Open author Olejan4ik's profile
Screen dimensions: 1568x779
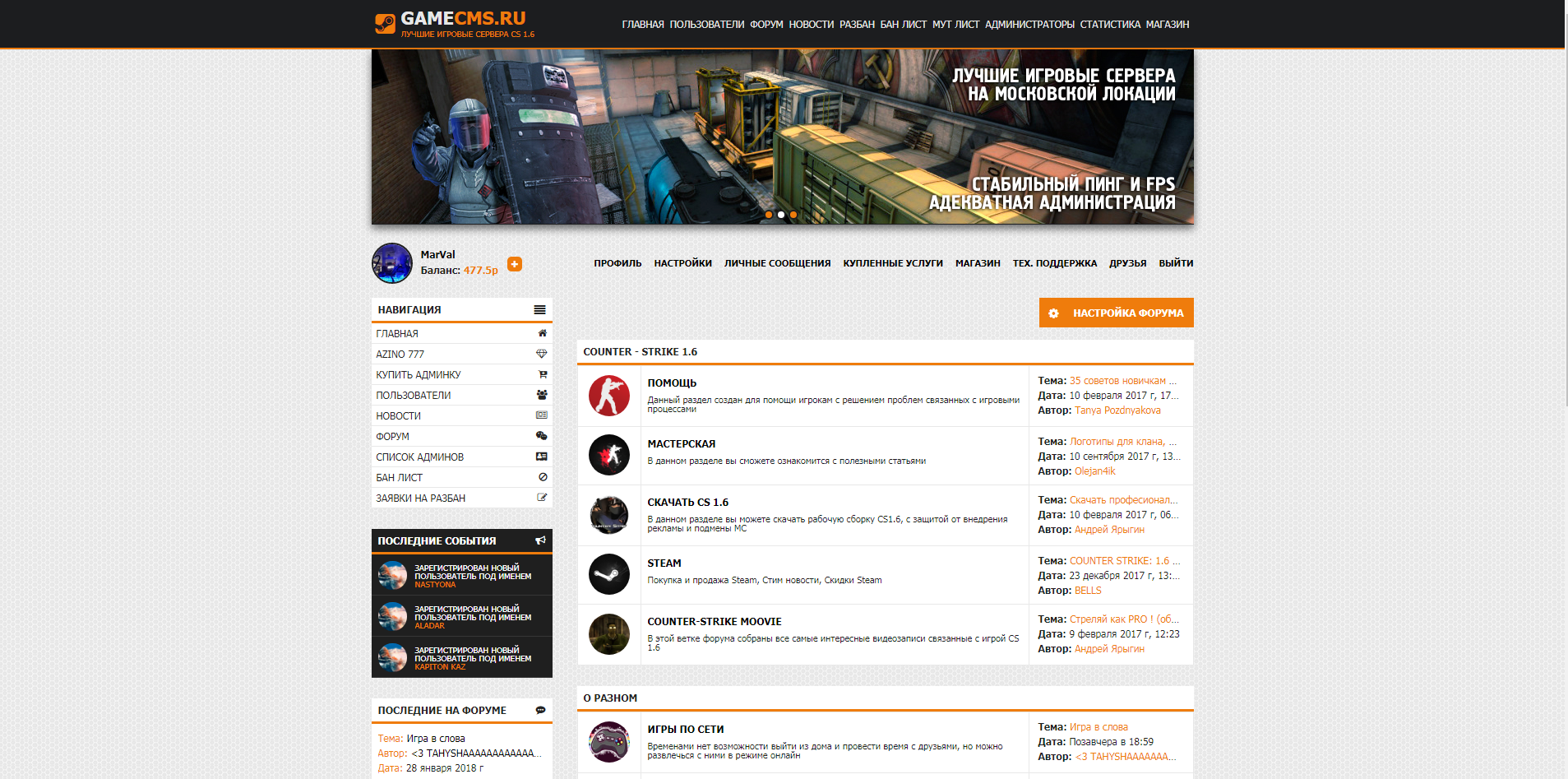click(x=1095, y=471)
